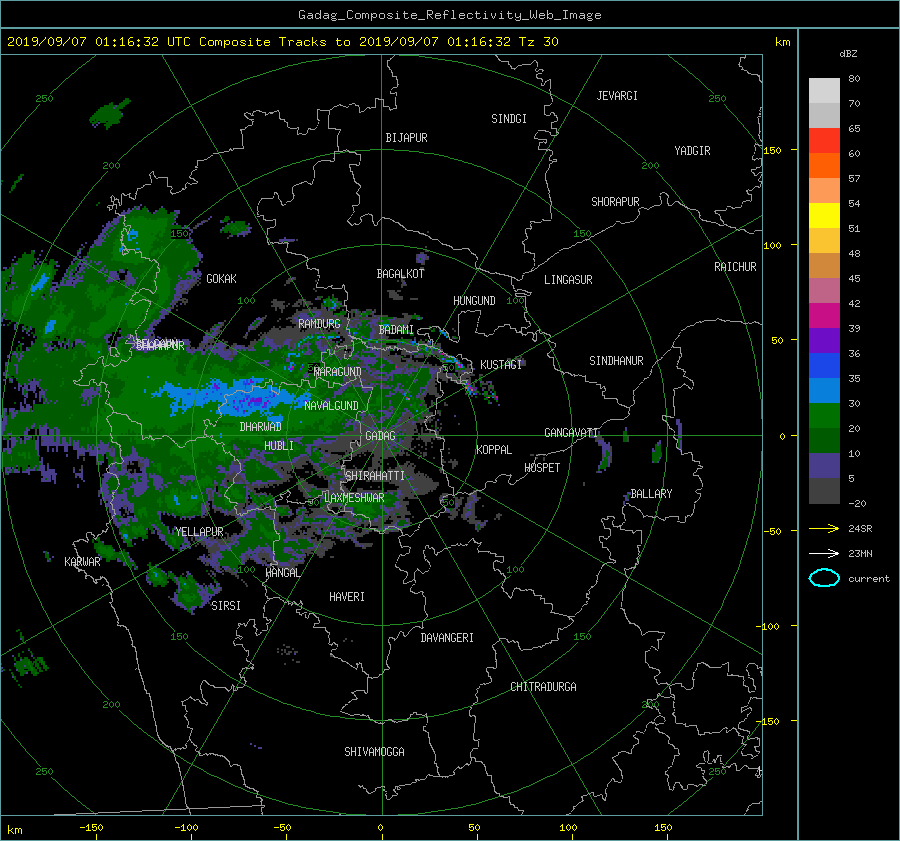The height and width of the screenshot is (841, 900).
Task: Click the SHIVAMOGGA label
Action: click(x=374, y=752)
